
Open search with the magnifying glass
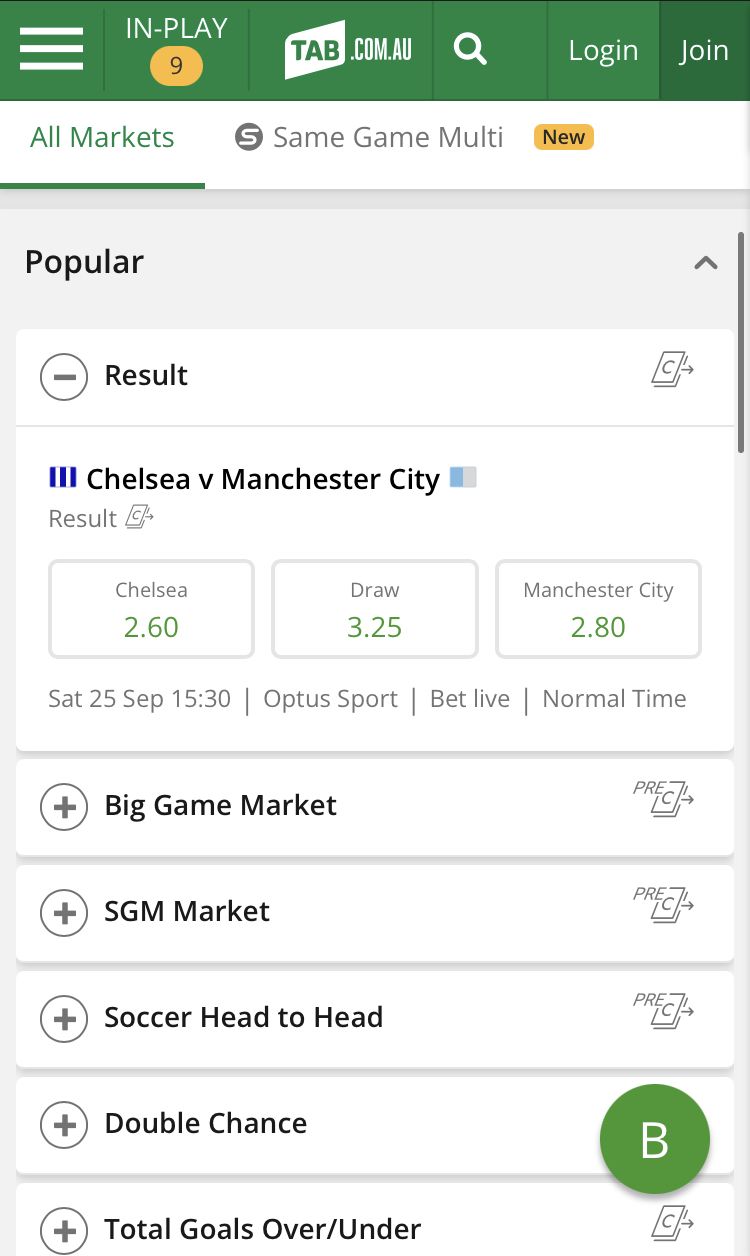click(469, 49)
